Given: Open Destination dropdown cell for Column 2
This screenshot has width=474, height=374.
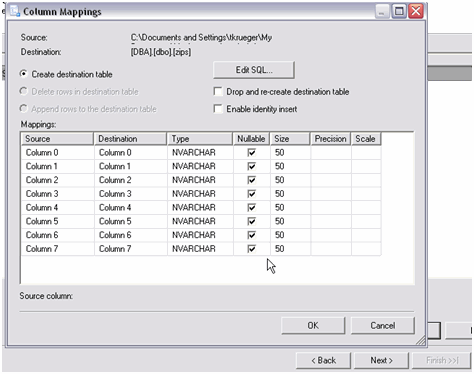Looking at the screenshot, I should [131, 180].
